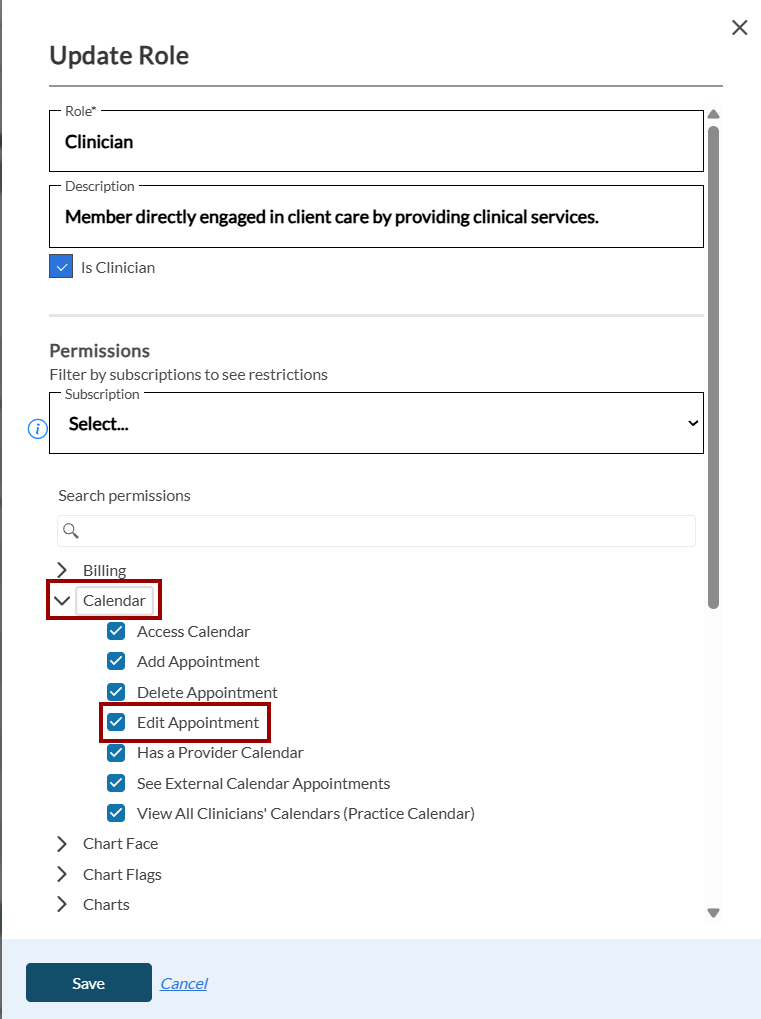Disable See External Calendar Appointments

pos(116,783)
